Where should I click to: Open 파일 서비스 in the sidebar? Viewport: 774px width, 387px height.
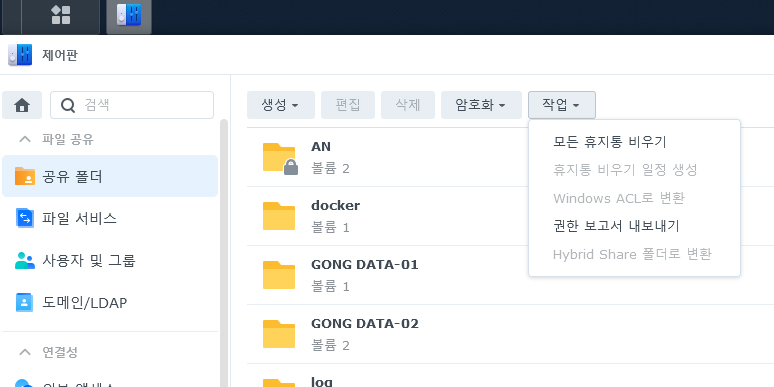tap(110, 218)
